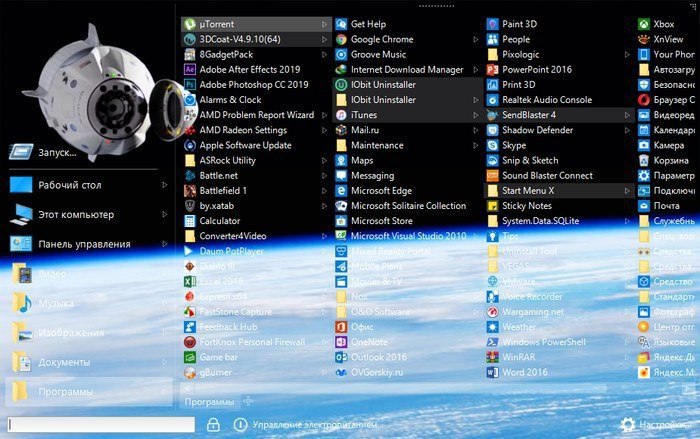Image resolution: width=700 pixels, height=439 pixels.
Task: Click the Xbox icon
Action: tap(644, 24)
